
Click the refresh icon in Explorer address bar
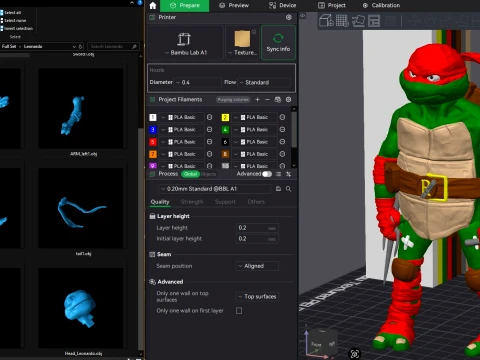point(81,46)
